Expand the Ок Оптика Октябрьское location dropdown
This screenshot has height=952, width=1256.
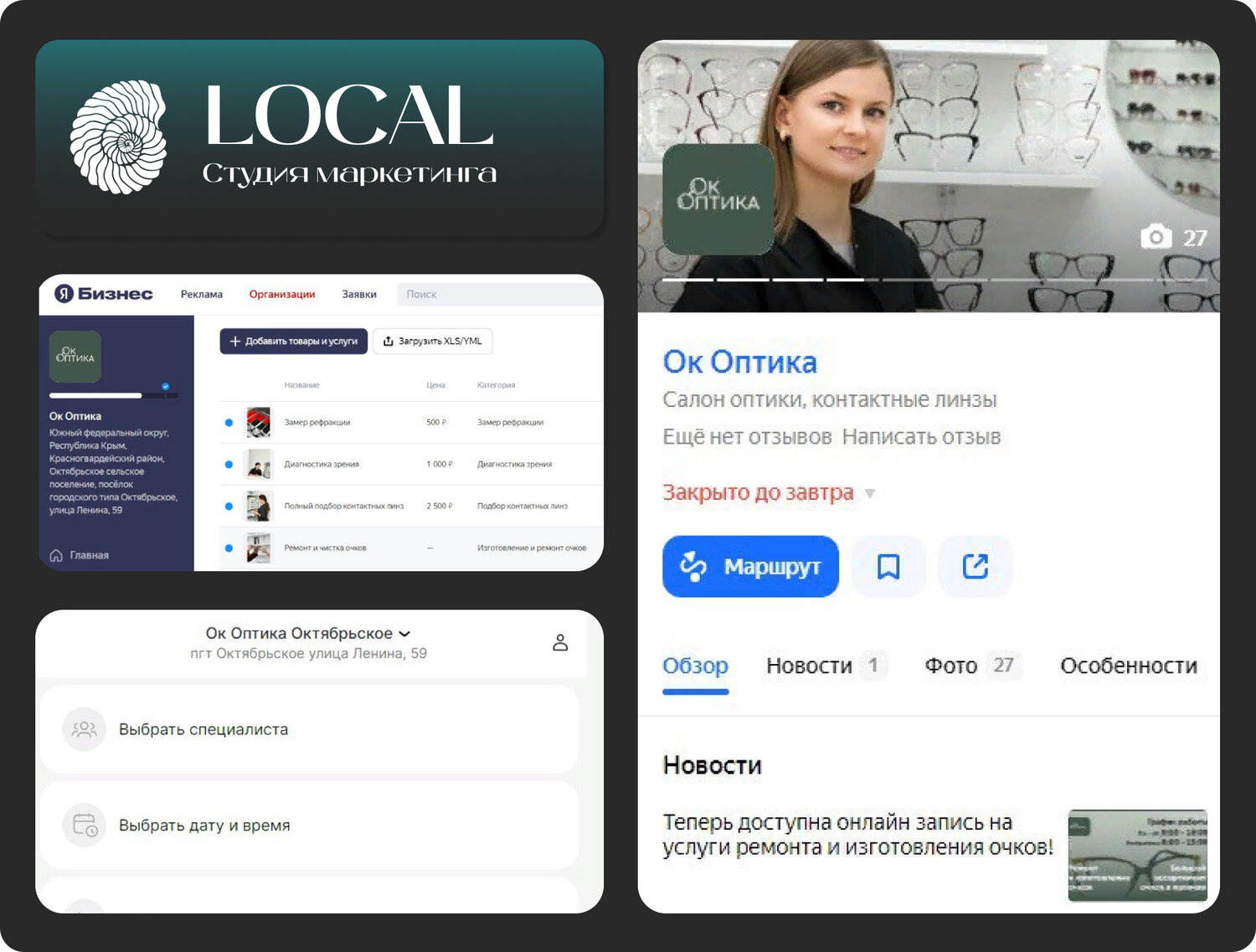click(x=405, y=633)
